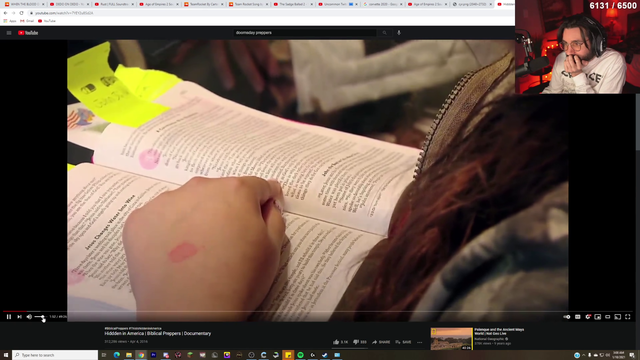Open 'Palenque and the Ancient Maya World' title
This screenshot has width=640, height=360.
499,331
